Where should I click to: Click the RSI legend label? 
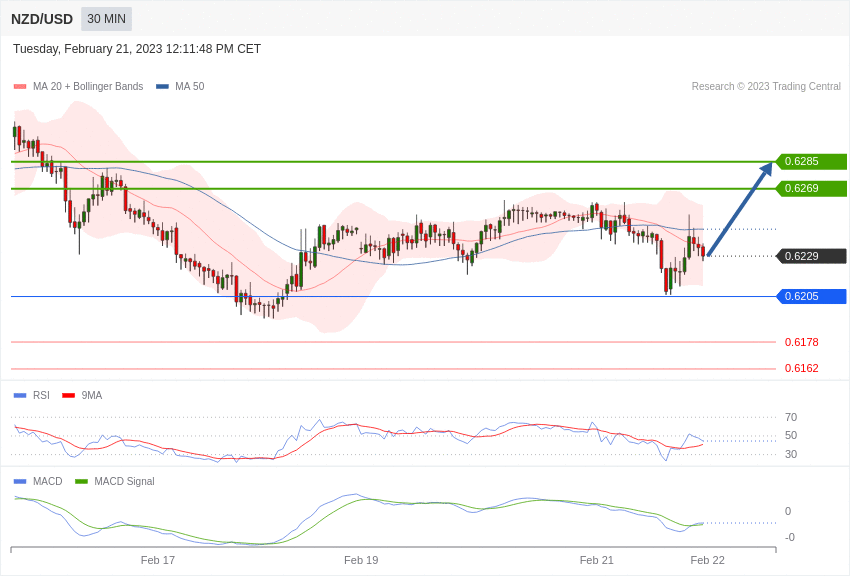[x=41, y=396]
